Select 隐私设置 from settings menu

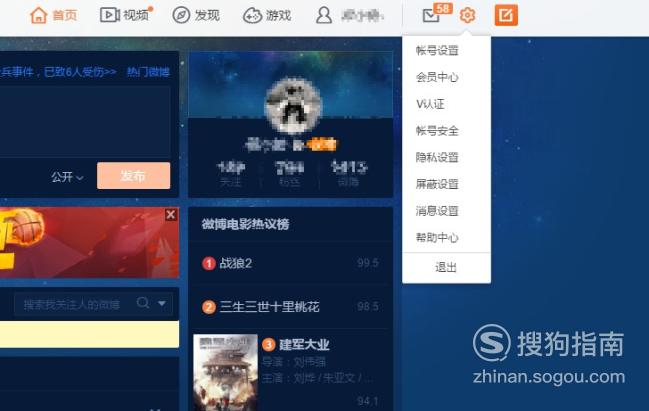(437, 157)
